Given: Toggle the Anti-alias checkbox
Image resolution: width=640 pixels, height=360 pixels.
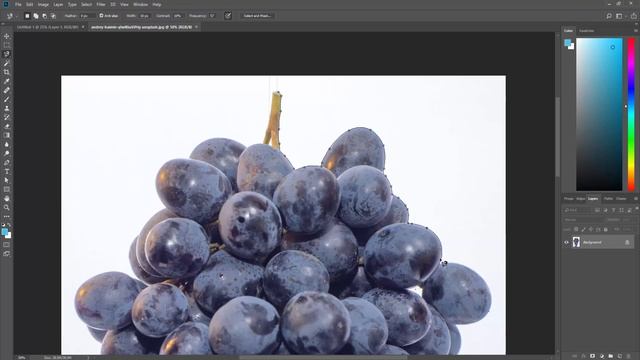Looking at the screenshot, I should click(x=101, y=16).
